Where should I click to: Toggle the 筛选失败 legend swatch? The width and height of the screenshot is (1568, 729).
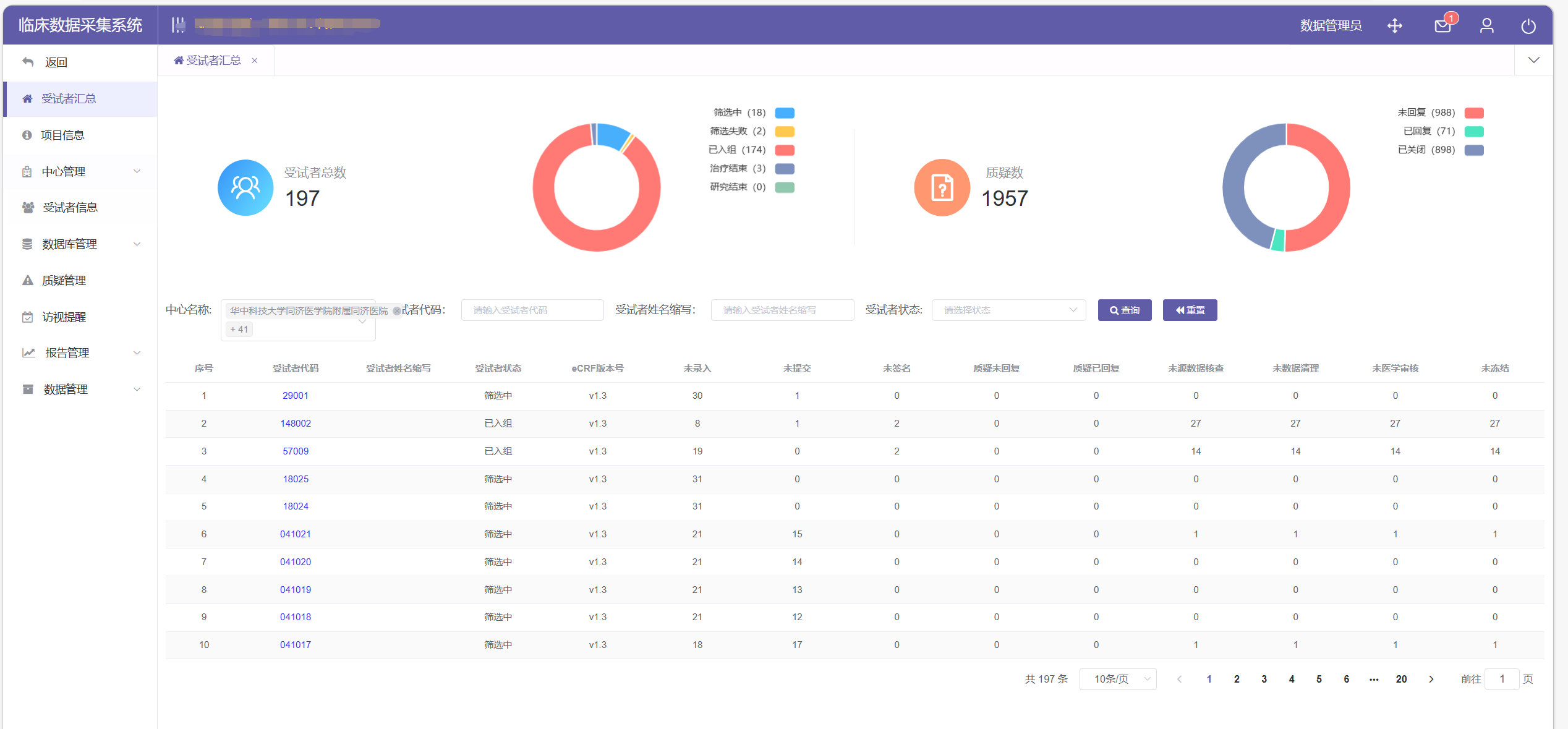click(785, 131)
